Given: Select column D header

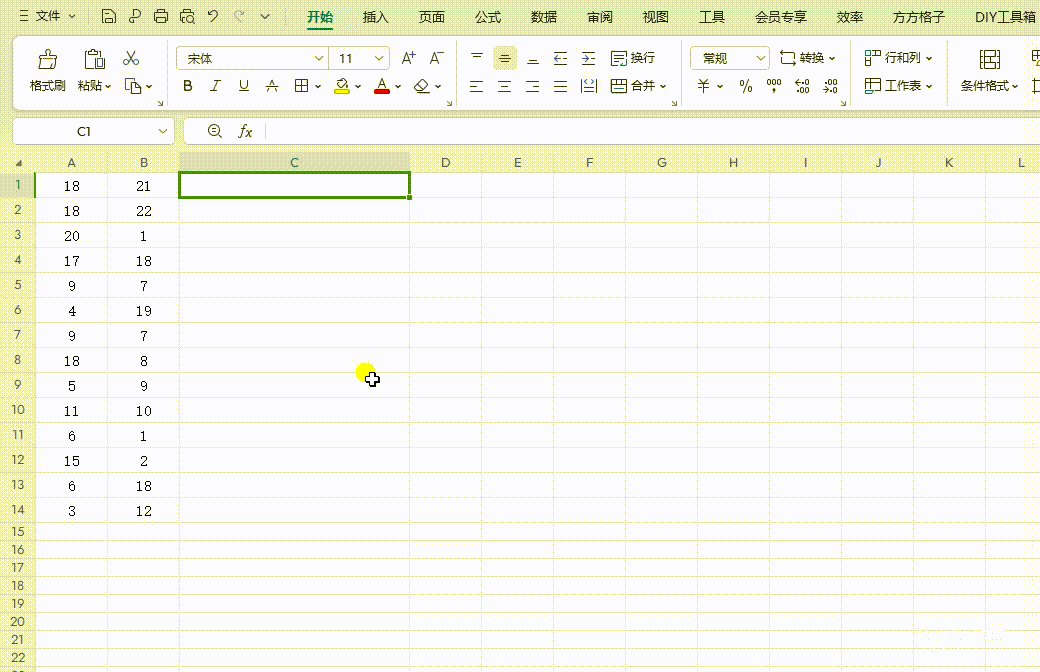Looking at the screenshot, I should pos(446,163).
